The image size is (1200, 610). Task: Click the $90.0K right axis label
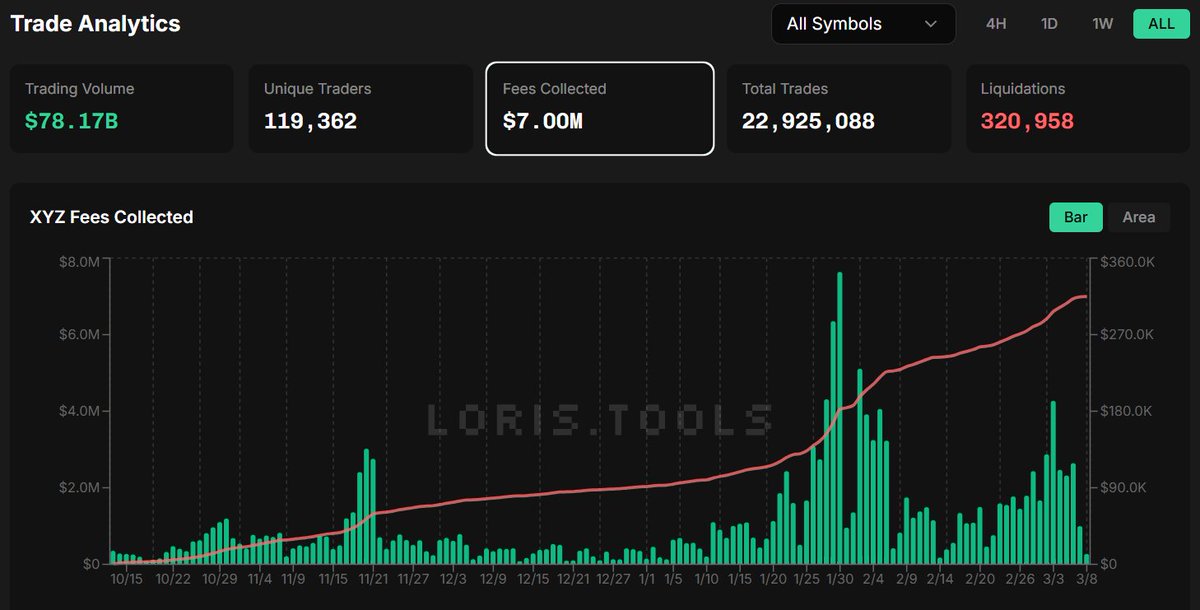(1124, 488)
